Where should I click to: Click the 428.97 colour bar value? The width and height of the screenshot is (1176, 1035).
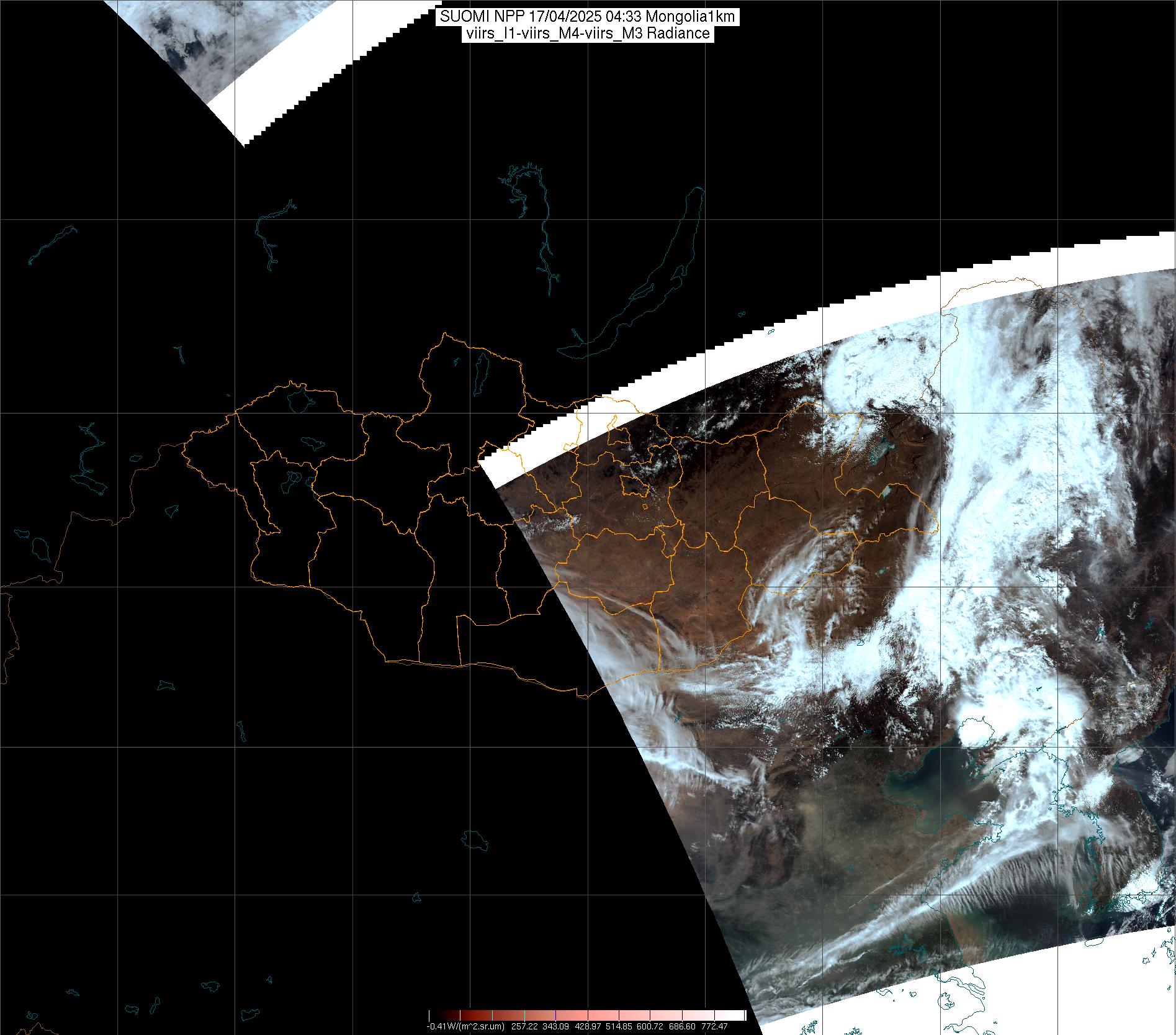pos(588,1026)
